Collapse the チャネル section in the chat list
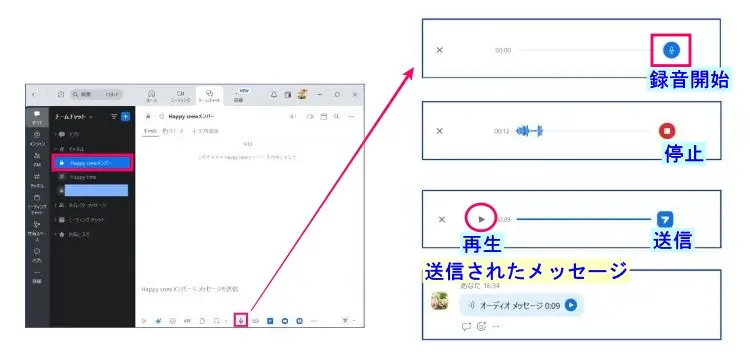The width and height of the screenshot is (750, 360). click(x=70, y=149)
